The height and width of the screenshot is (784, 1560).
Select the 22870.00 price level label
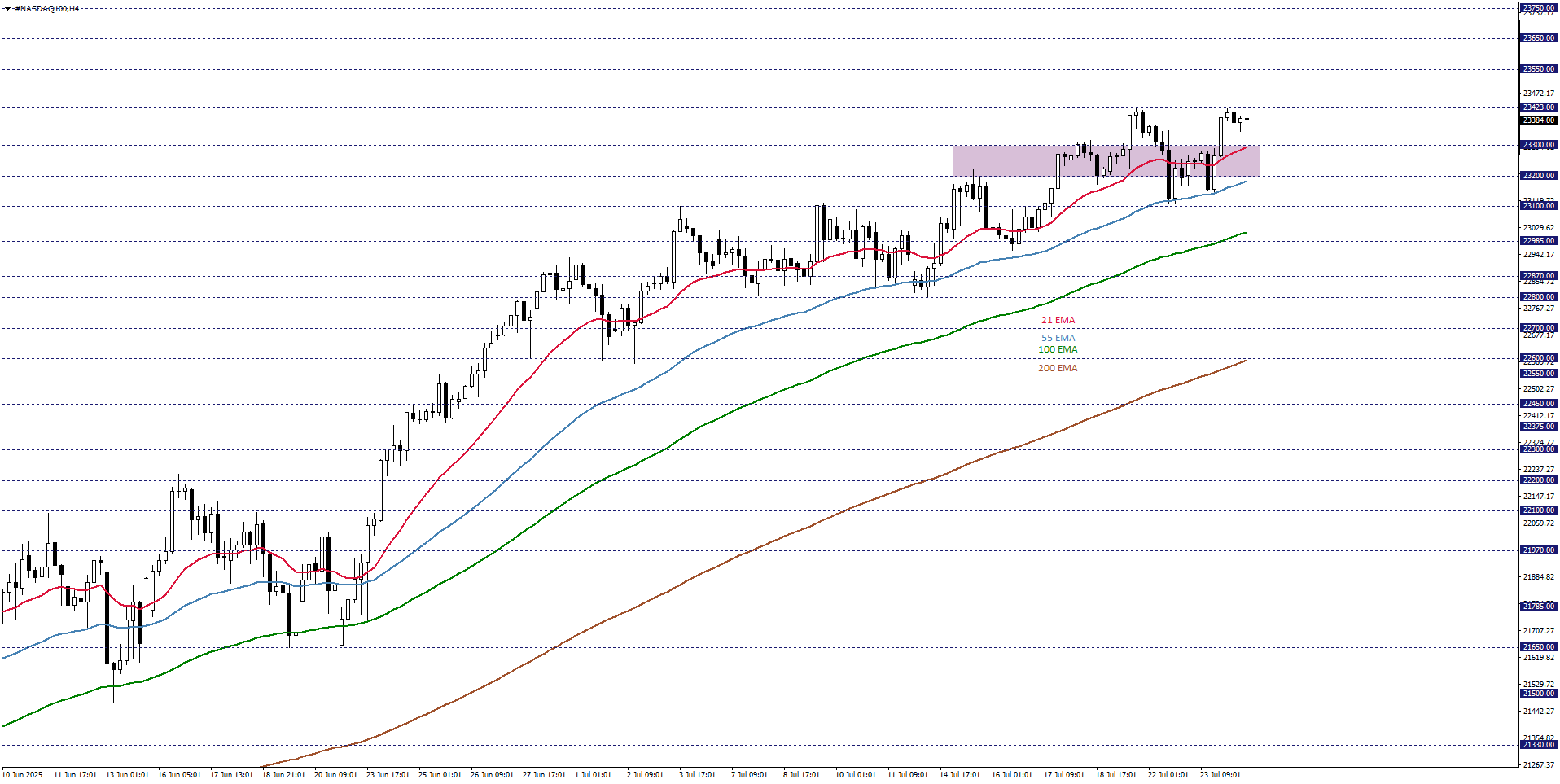pos(1538,276)
